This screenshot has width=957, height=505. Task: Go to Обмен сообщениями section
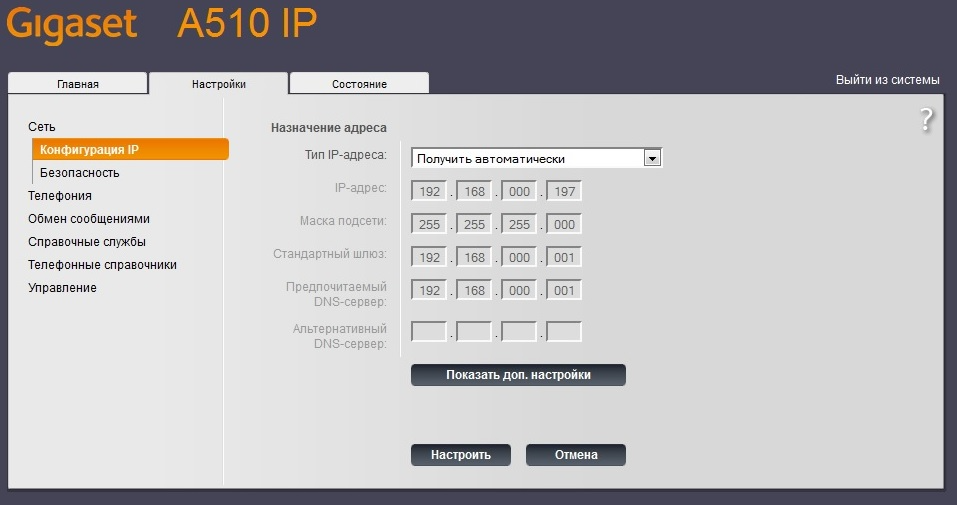88,219
